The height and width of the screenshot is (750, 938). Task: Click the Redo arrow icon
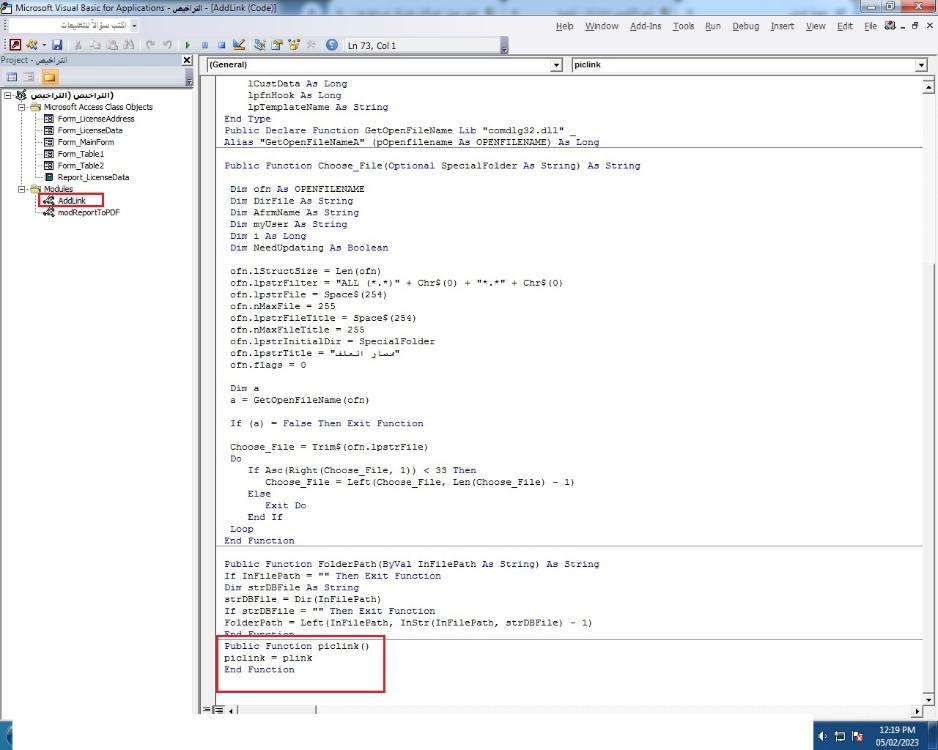167,45
